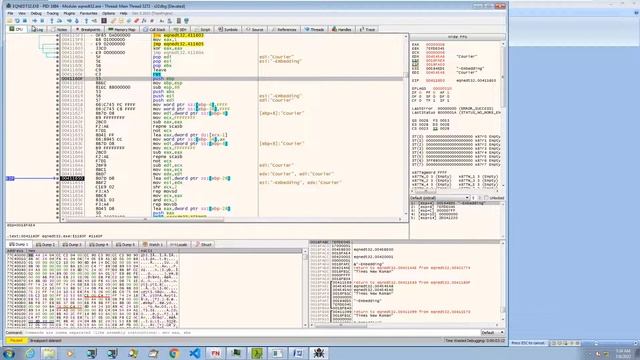Click the Hide FPU button
This screenshot has width=640, height=360.
(457, 37)
